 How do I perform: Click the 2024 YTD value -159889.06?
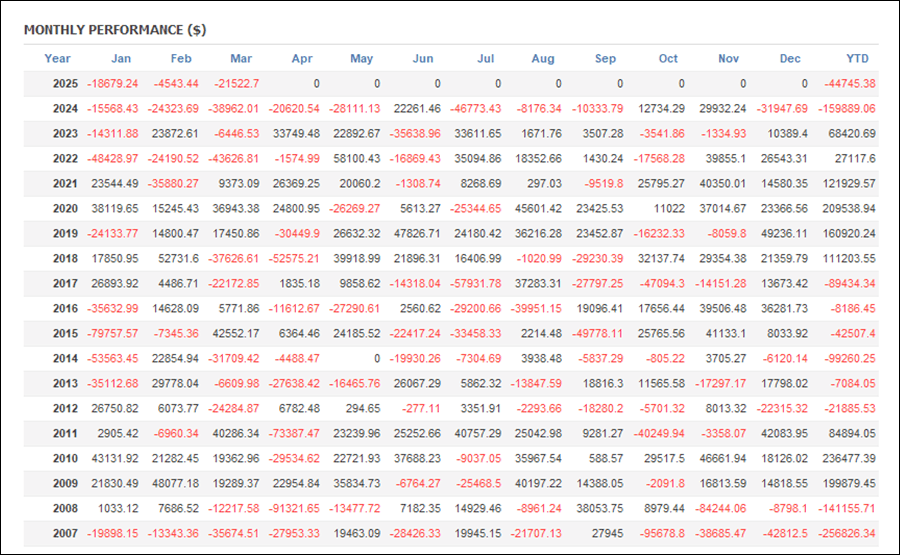[x=847, y=109]
